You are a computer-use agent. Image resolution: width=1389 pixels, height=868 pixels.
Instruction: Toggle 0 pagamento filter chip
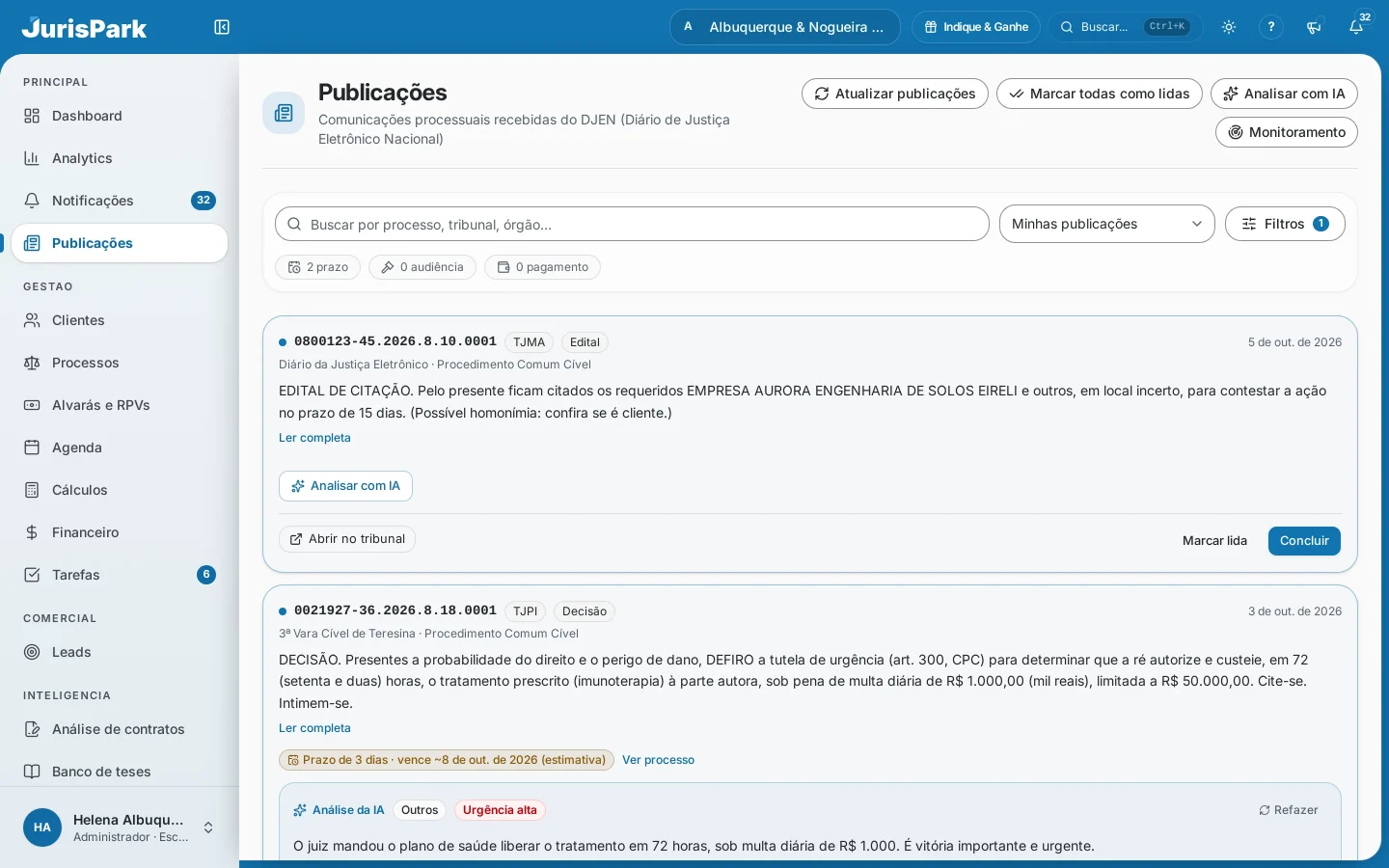(542, 267)
